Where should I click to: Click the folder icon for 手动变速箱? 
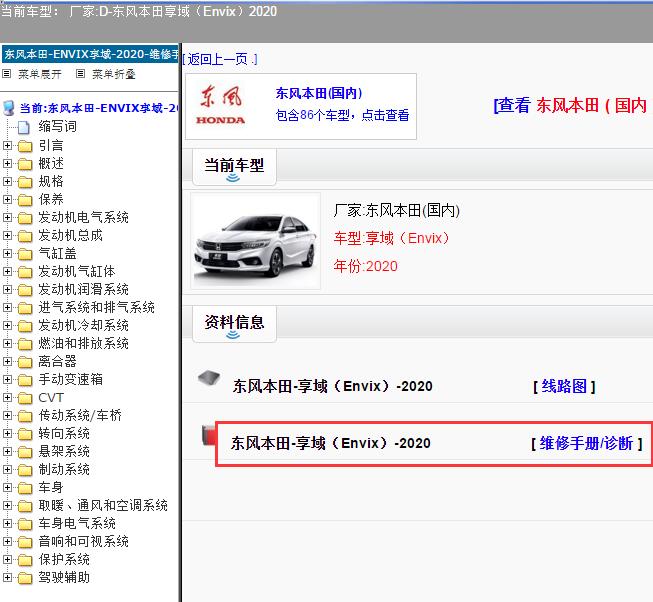(x=25, y=380)
